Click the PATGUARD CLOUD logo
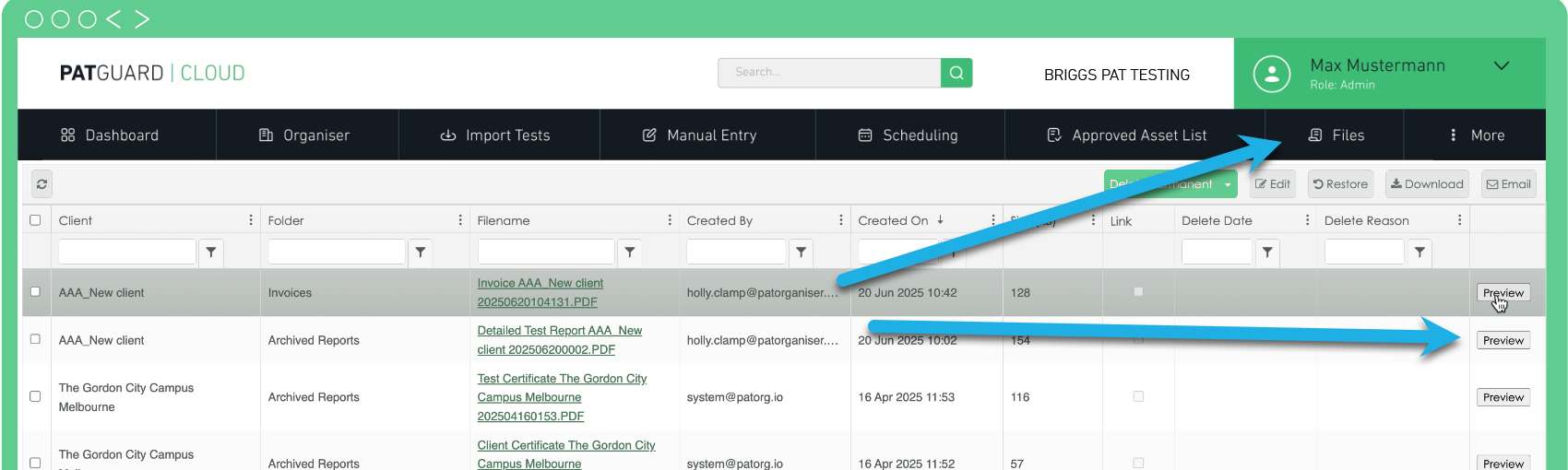This screenshot has height=470, width=1568. [x=152, y=73]
